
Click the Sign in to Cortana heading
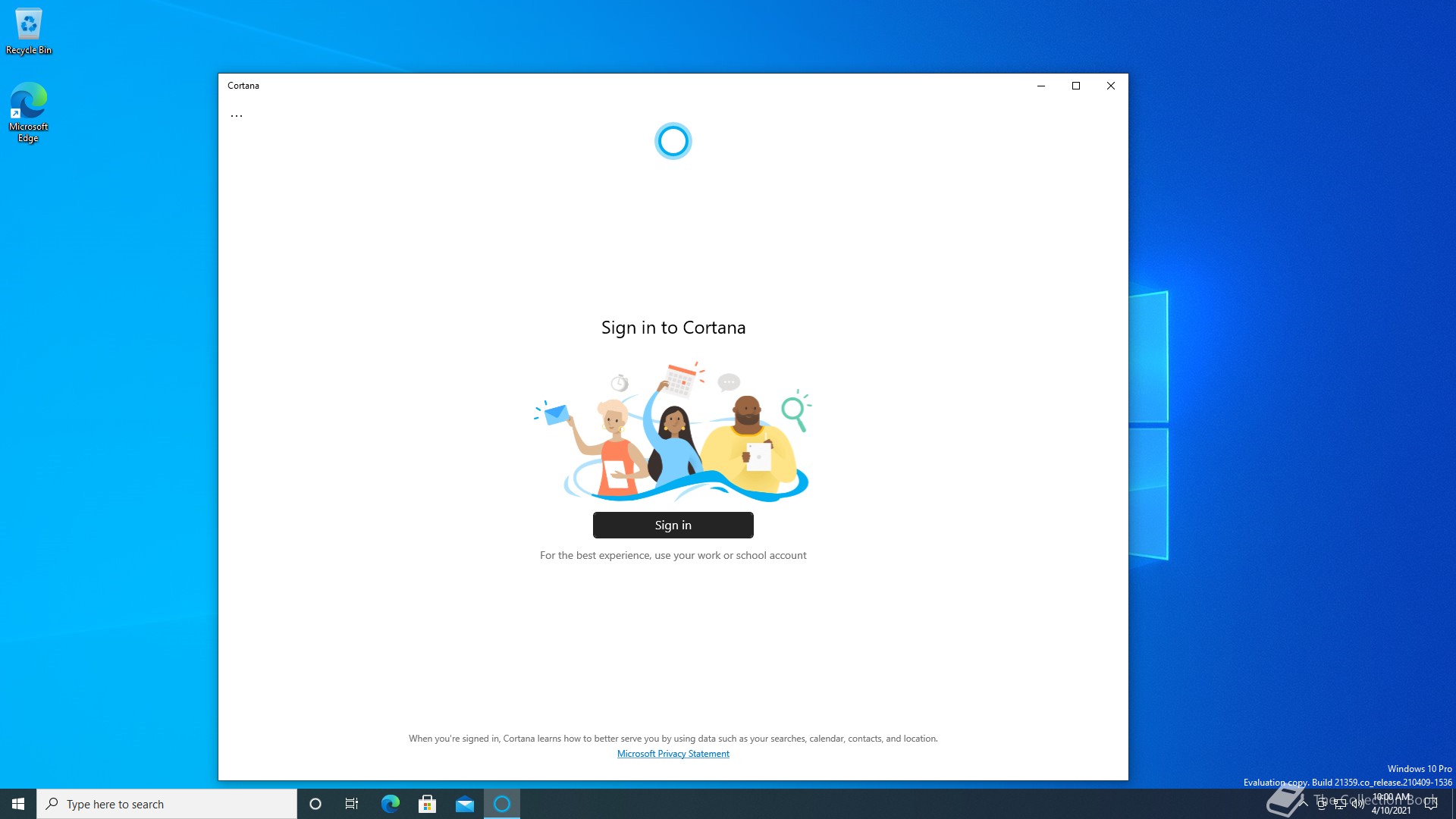coord(673,328)
